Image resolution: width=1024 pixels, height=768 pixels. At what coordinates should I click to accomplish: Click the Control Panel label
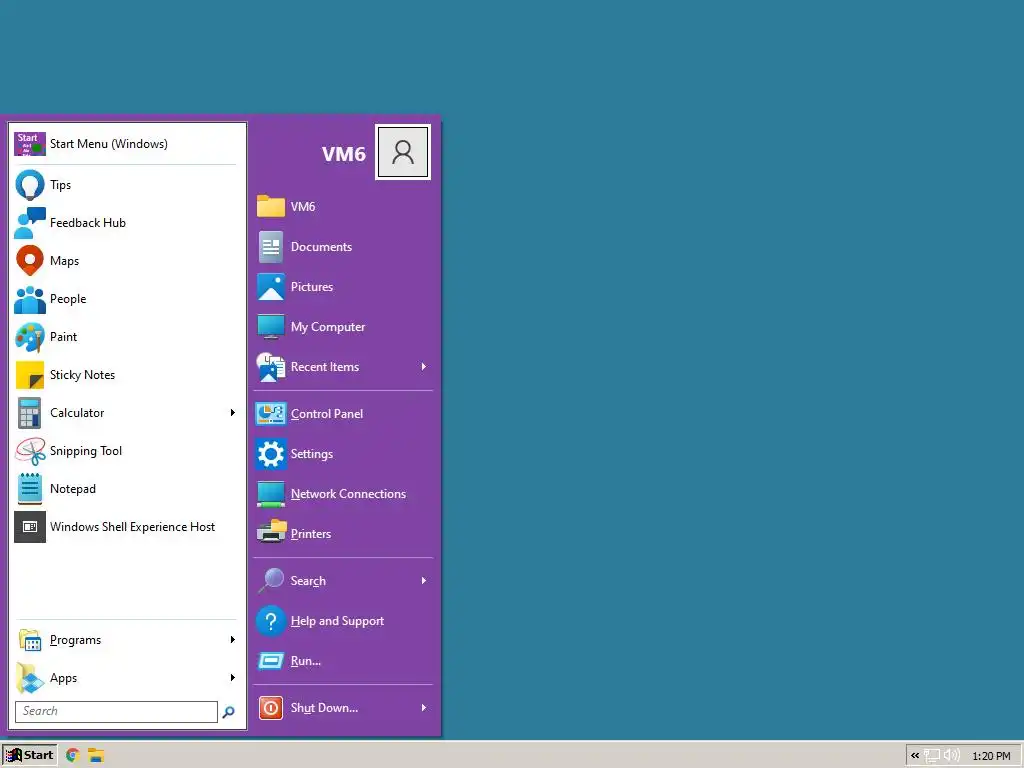327,414
